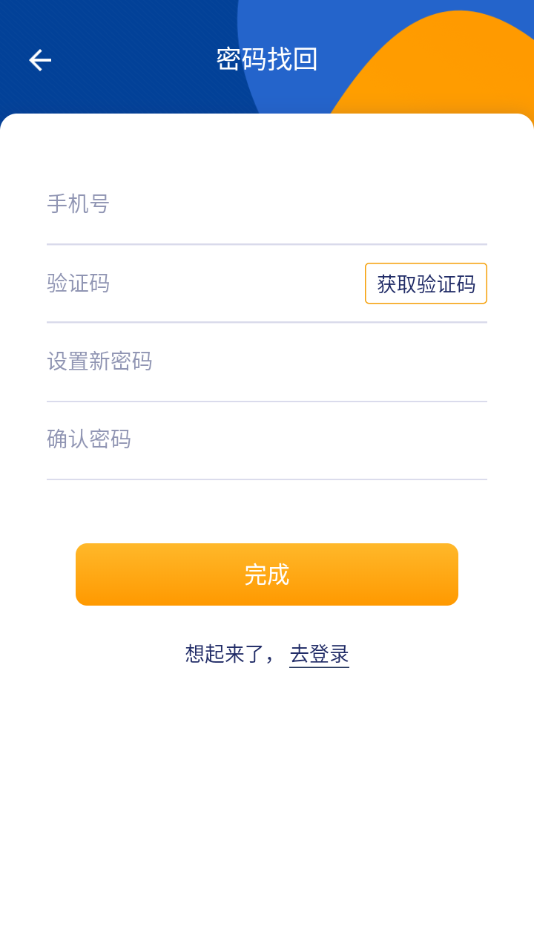Click the 获取验证码 button

click(426, 284)
